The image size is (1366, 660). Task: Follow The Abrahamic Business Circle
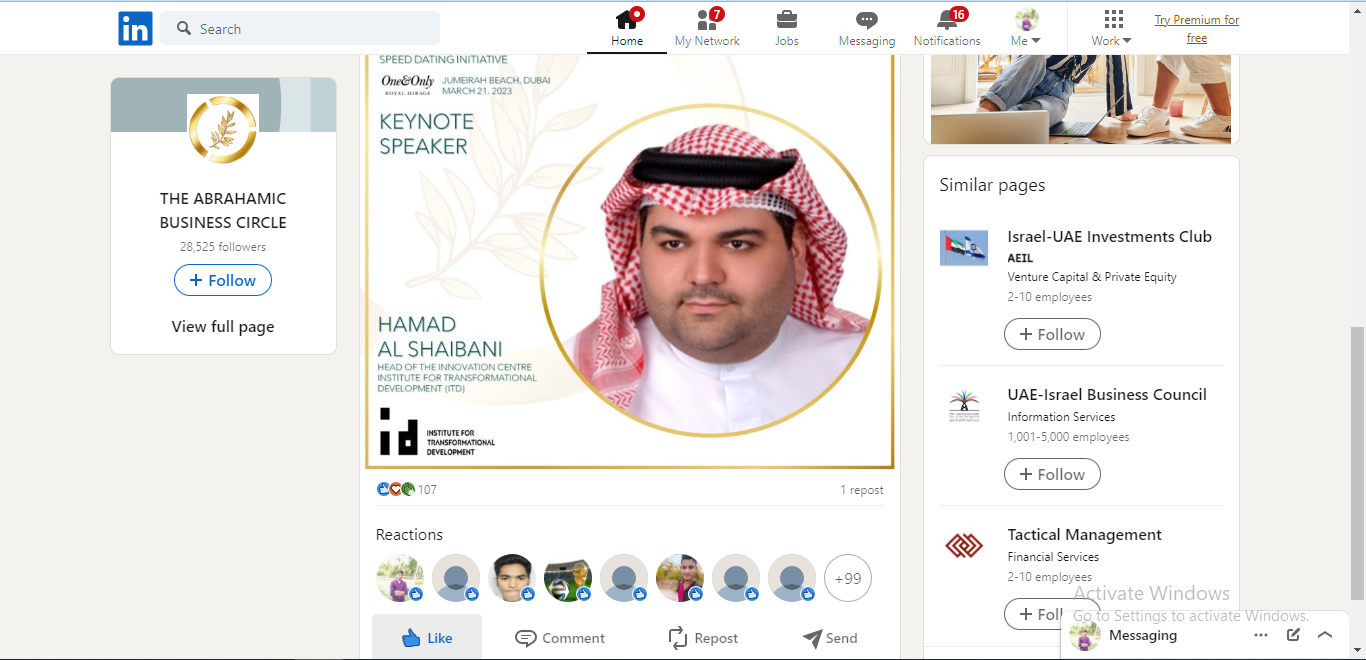pos(223,280)
